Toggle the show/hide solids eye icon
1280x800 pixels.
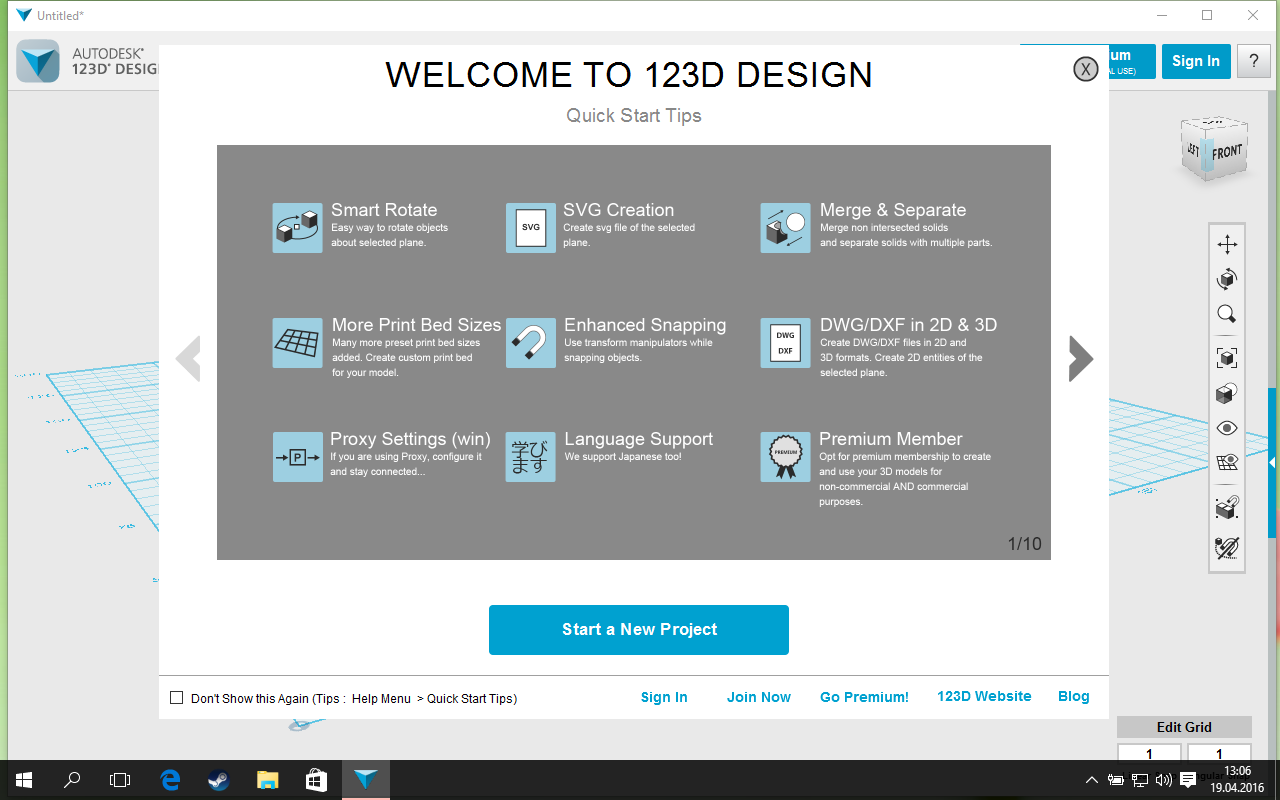pos(1227,428)
